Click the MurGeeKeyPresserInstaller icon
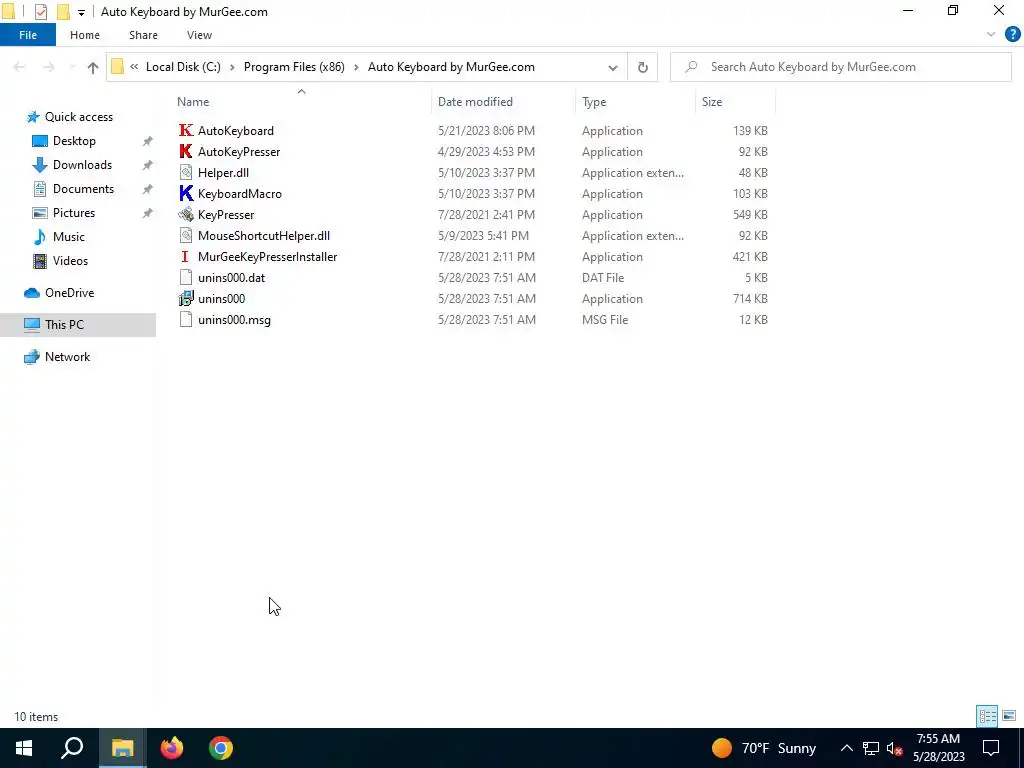This screenshot has width=1024, height=768. (x=185, y=257)
